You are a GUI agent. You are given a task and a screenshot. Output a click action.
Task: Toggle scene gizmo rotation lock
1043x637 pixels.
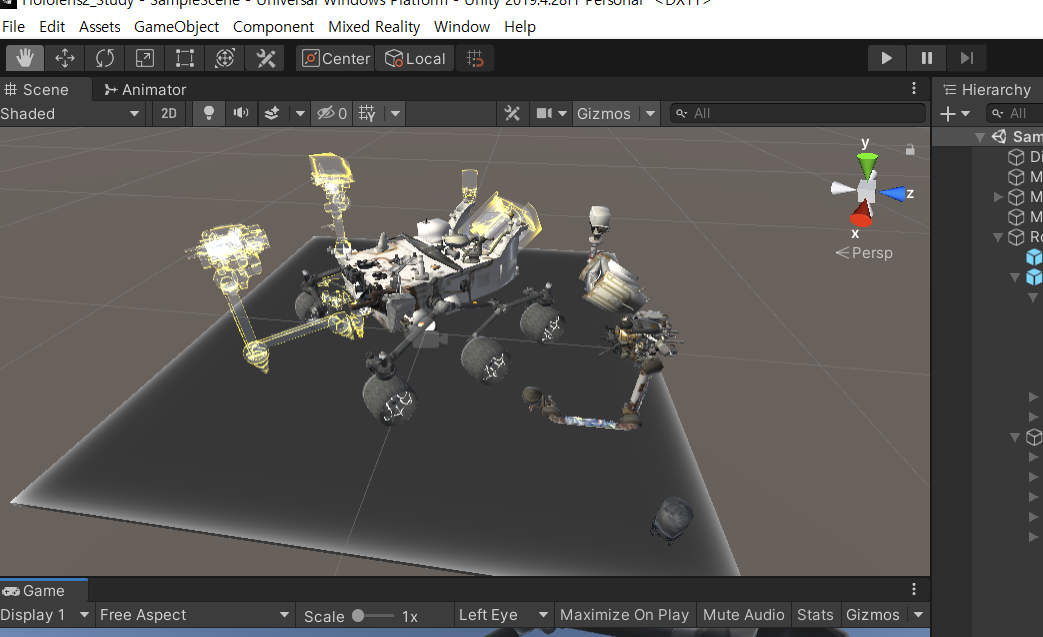pyautogui.click(x=910, y=150)
